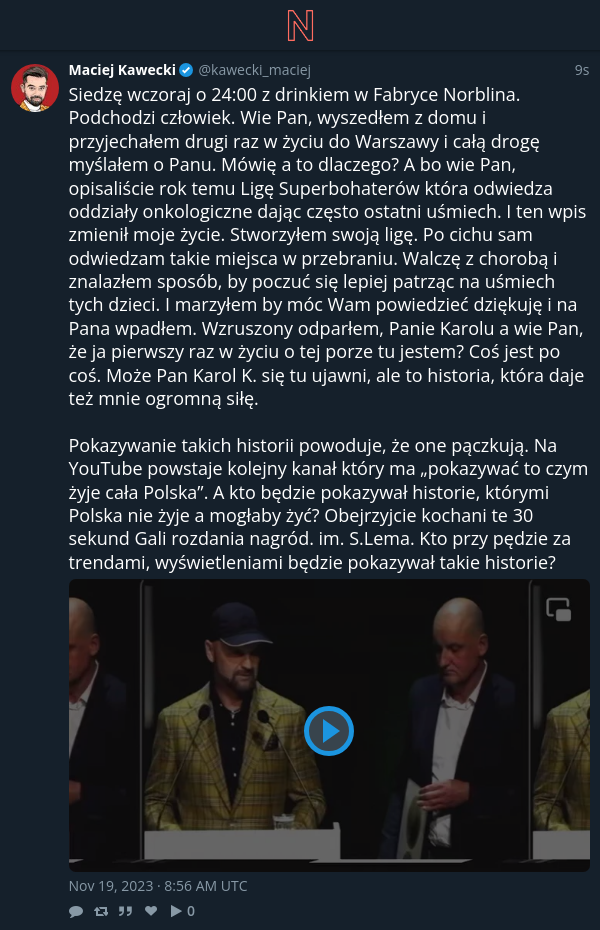Play the embedded award gala video
600x930 pixels.
[329, 731]
